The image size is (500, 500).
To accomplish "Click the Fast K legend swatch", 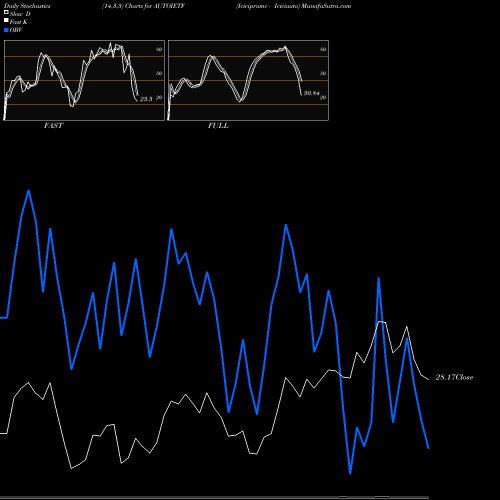I will [x=6, y=21].
